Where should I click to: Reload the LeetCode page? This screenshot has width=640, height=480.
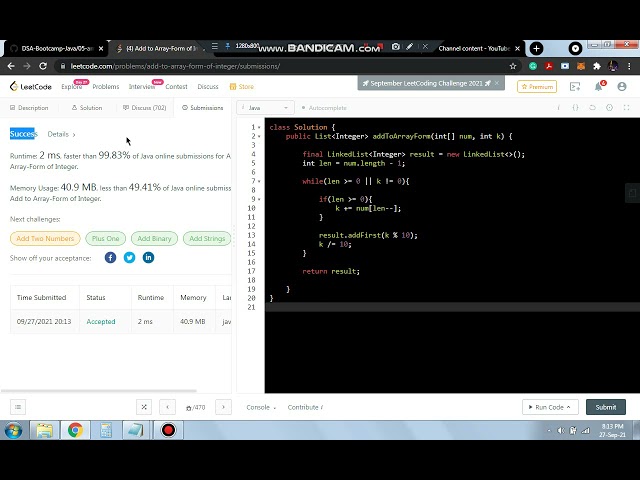[43, 66]
